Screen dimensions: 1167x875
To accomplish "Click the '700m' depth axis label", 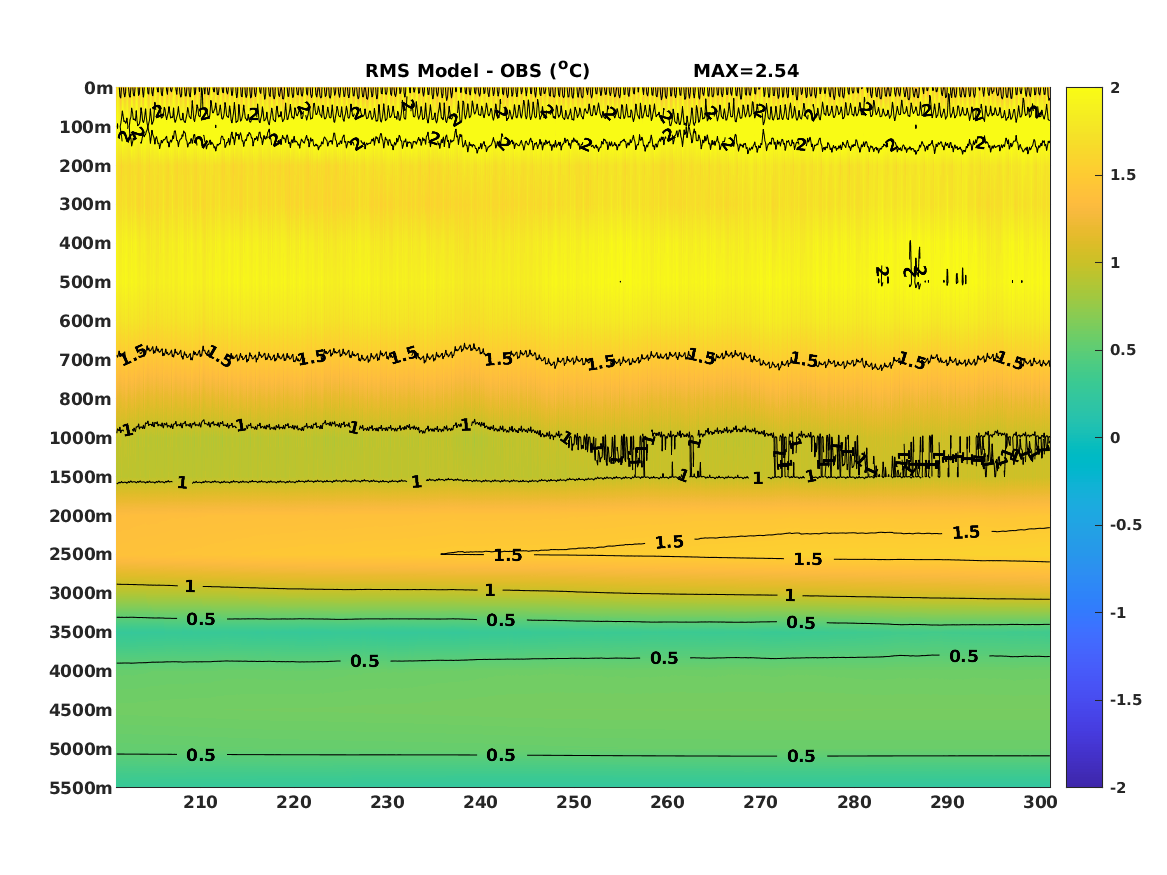I will [86, 360].
